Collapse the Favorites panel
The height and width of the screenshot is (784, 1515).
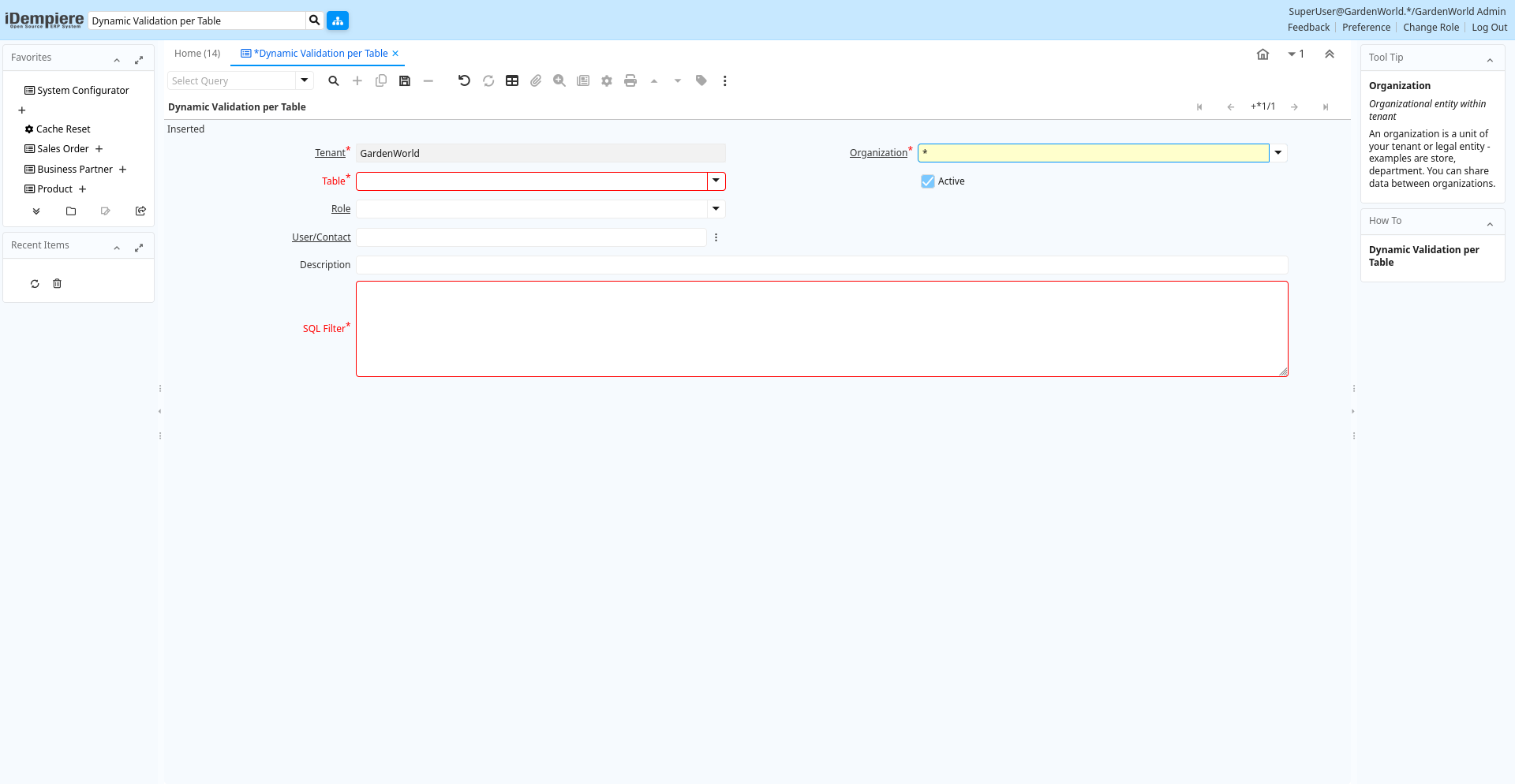click(117, 59)
